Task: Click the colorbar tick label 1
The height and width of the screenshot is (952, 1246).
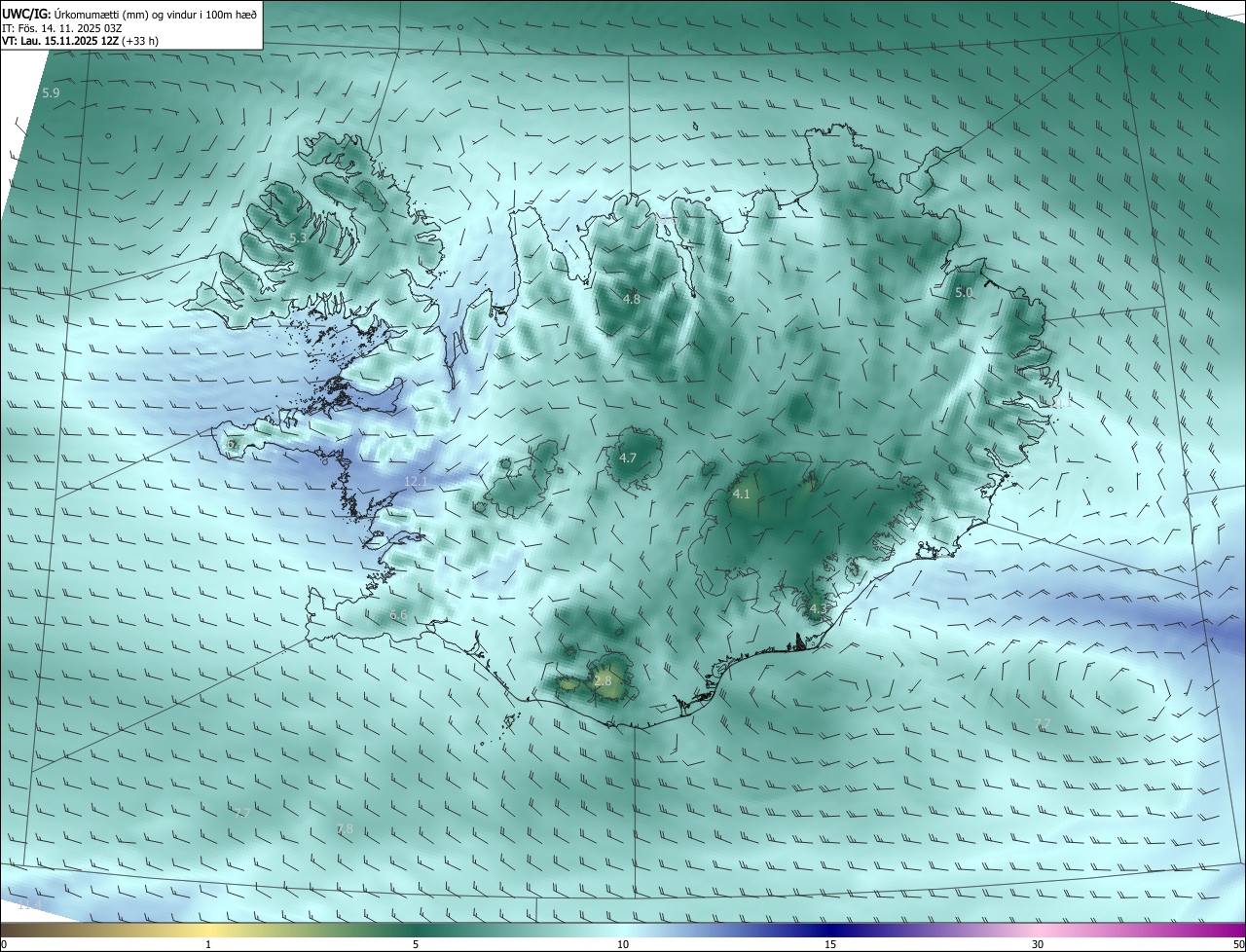Action: (208, 944)
